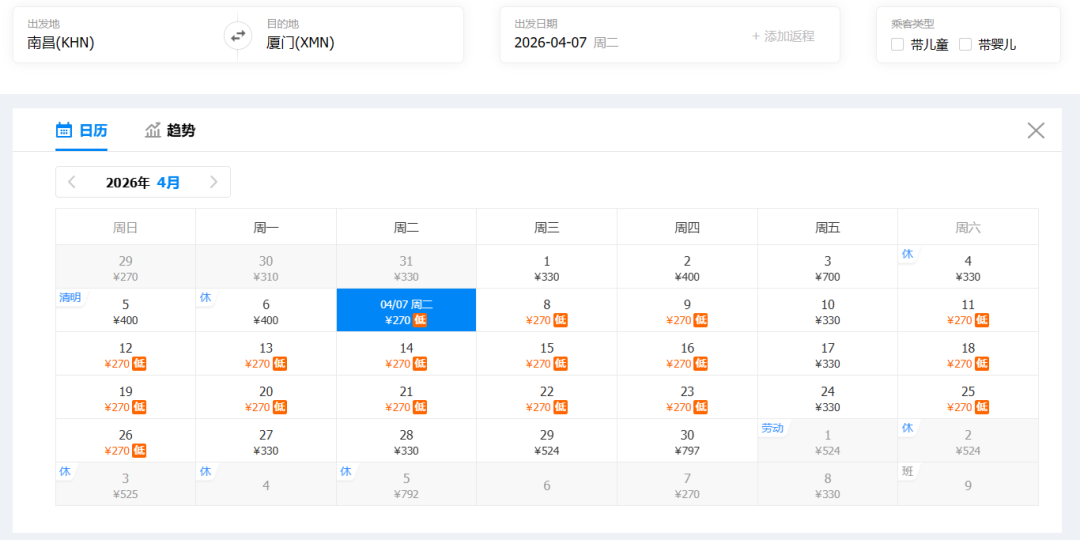The width and height of the screenshot is (1080, 540).
Task: Click the 周日 column header
Action: [x=125, y=227]
